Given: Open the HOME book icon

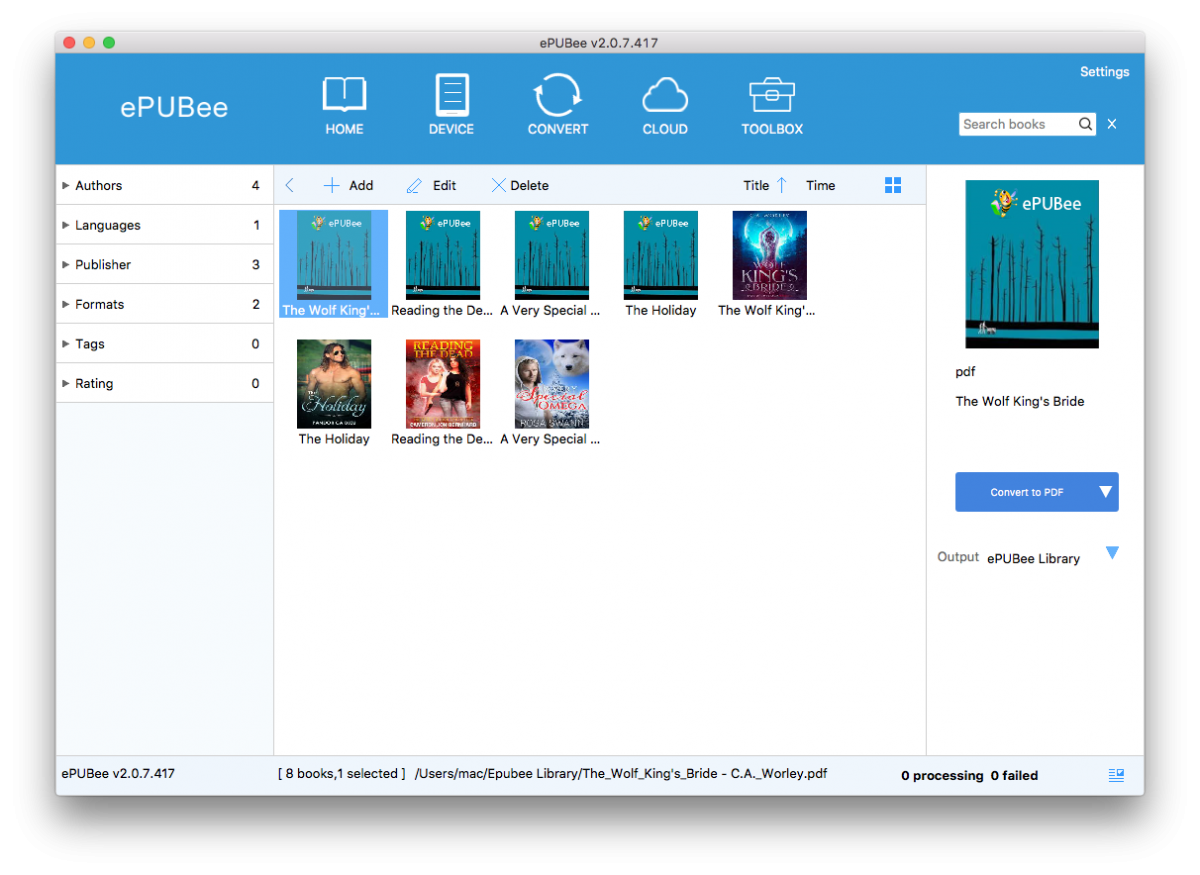Looking at the screenshot, I should 344,95.
